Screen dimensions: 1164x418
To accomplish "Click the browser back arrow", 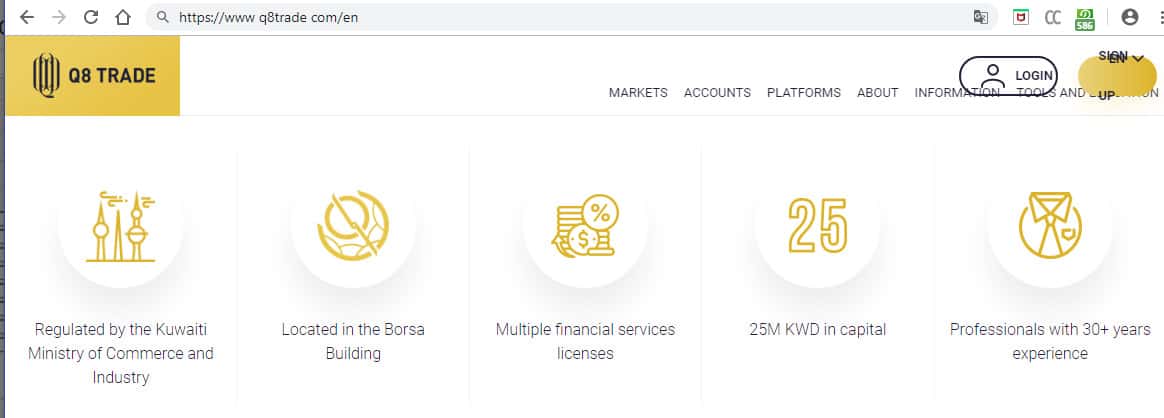I will pos(27,17).
